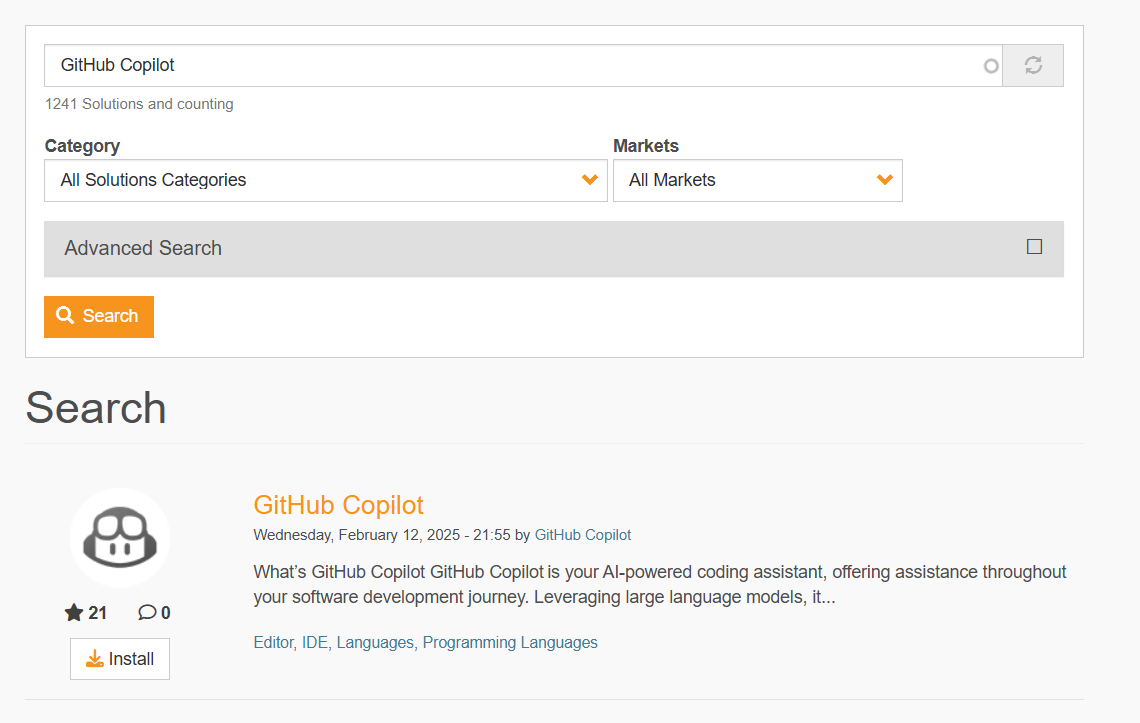Open the GitHub Copilot result title
This screenshot has height=723, width=1140.
(338, 505)
